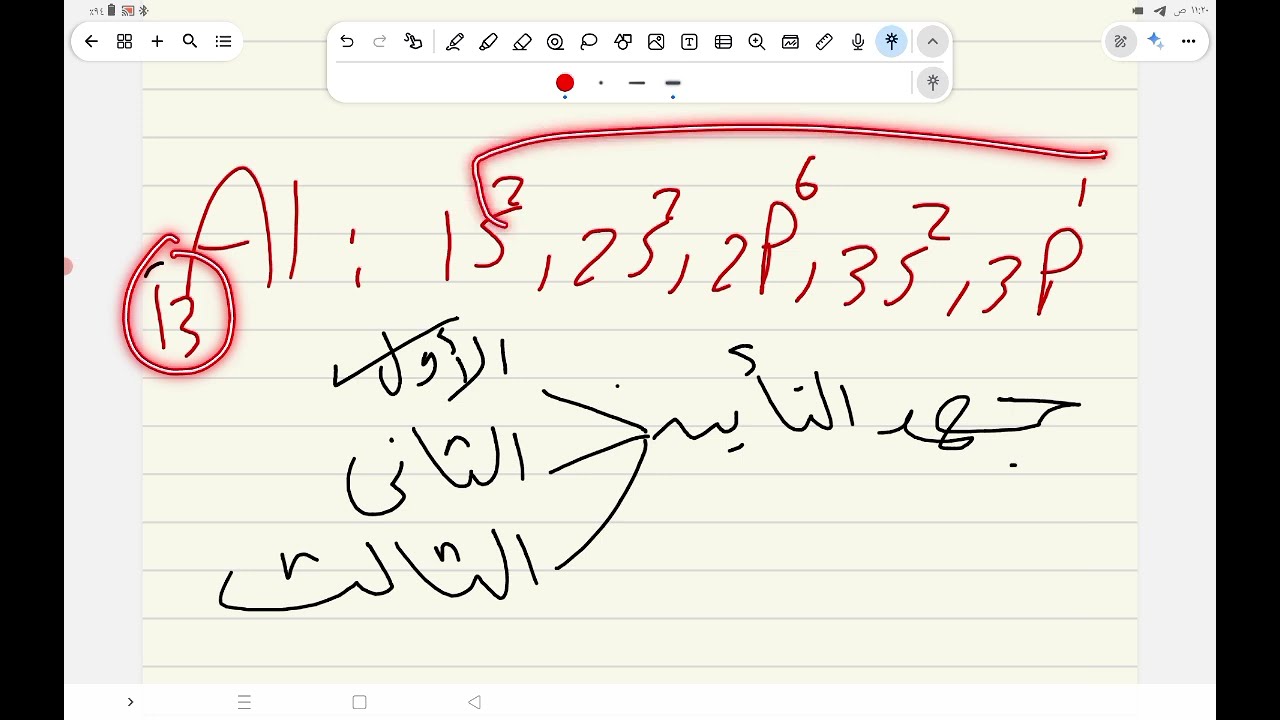Toggle finger drawing mode

pyautogui.click(x=413, y=41)
